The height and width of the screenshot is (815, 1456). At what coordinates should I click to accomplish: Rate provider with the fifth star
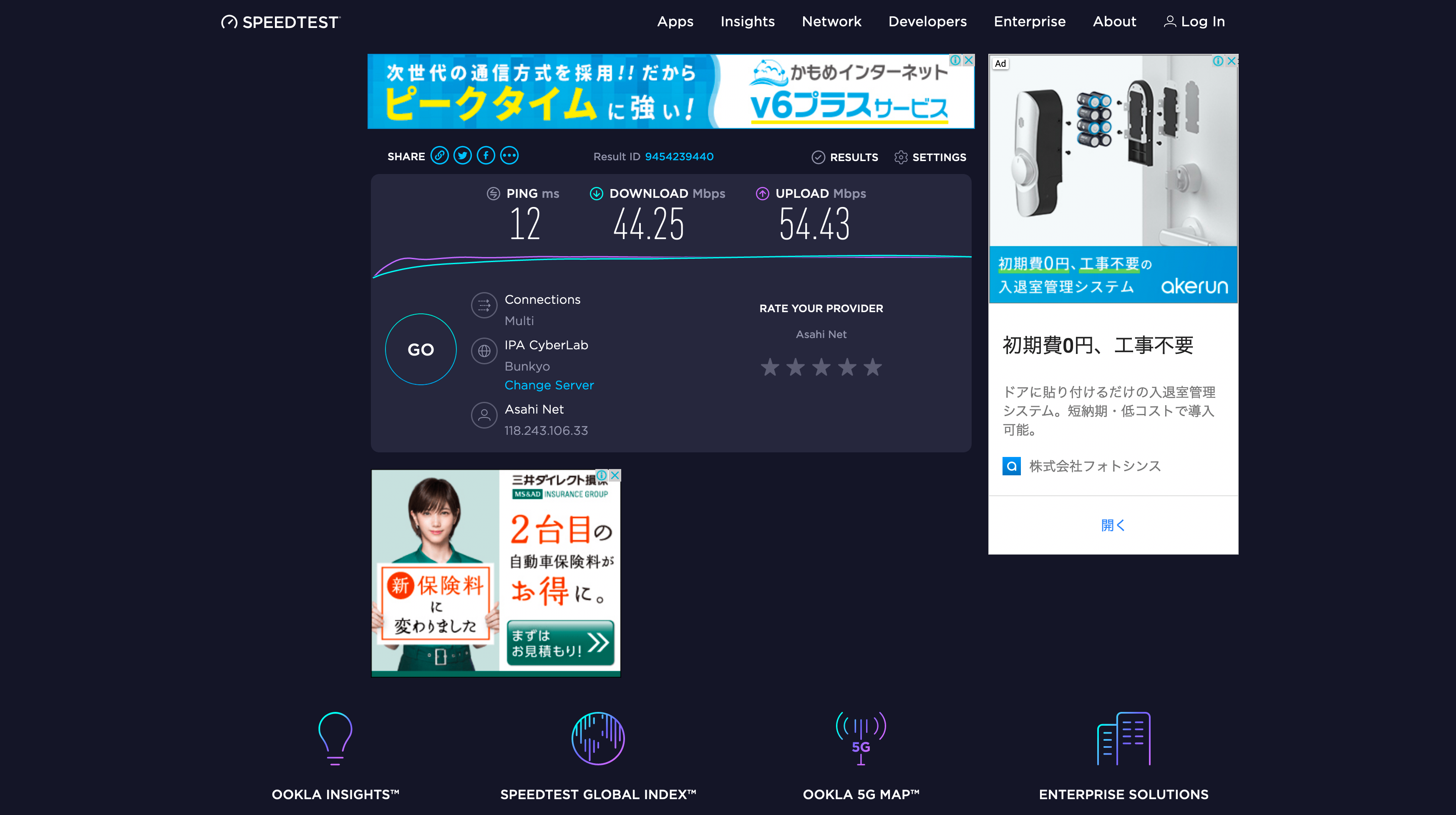click(x=873, y=367)
